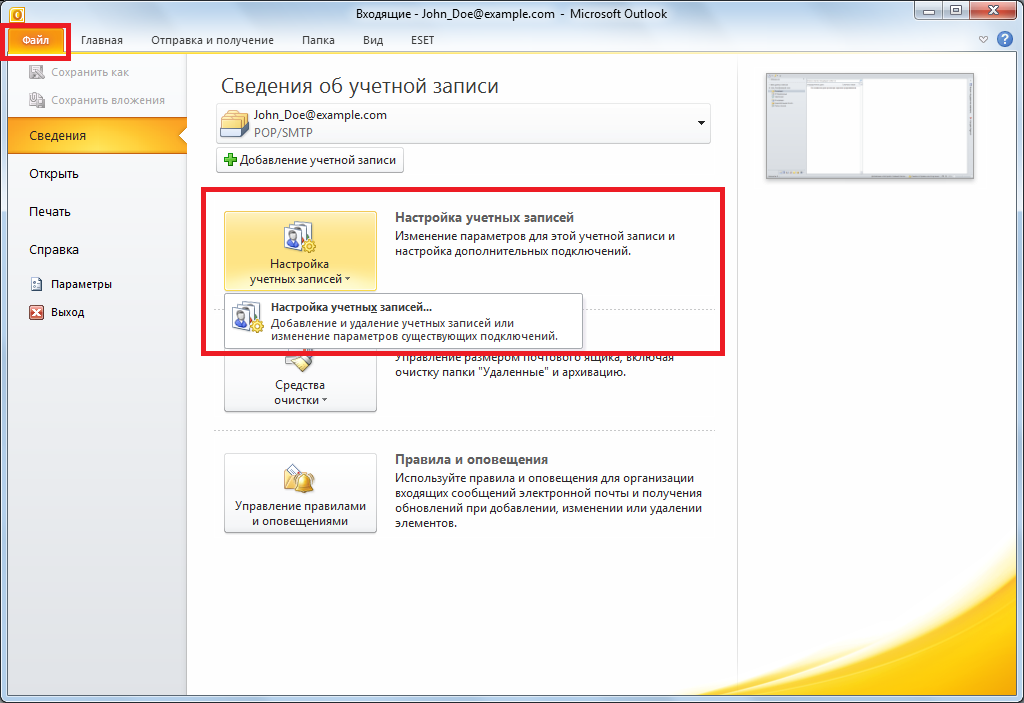This screenshot has height=703, width=1024.
Task: Maximize the Outlook window
Action: (x=955, y=11)
